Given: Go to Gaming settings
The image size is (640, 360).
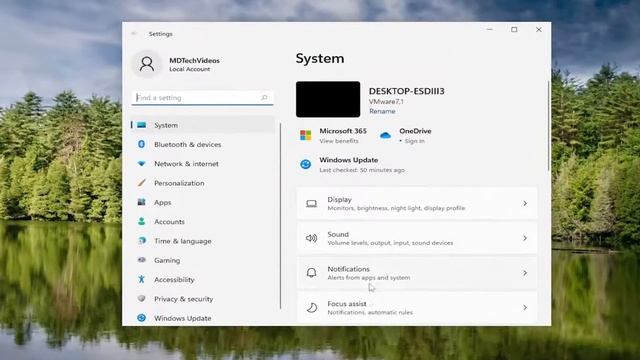Looking at the screenshot, I should click(x=203, y=260).
